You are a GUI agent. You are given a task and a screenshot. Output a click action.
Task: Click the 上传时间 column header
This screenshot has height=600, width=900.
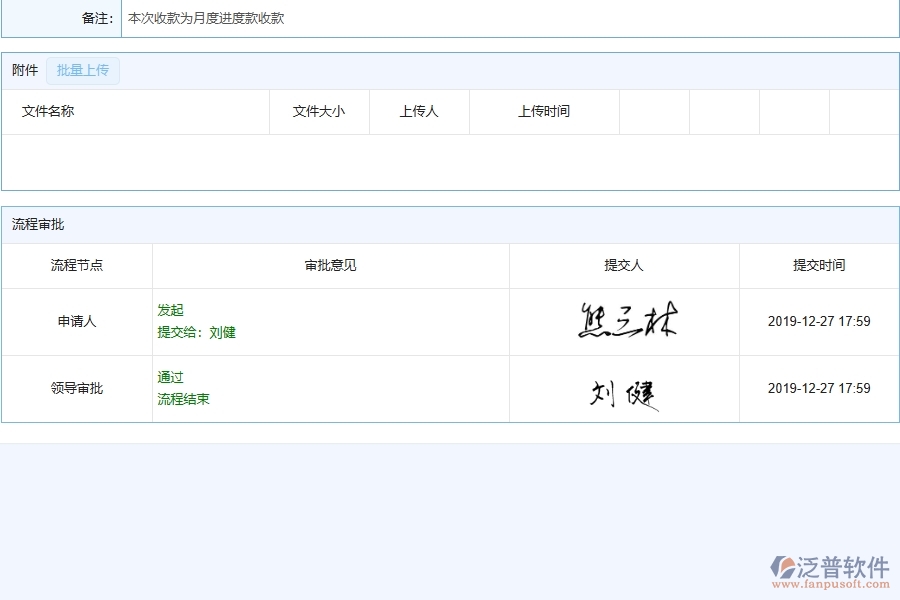[x=544, y=111]
